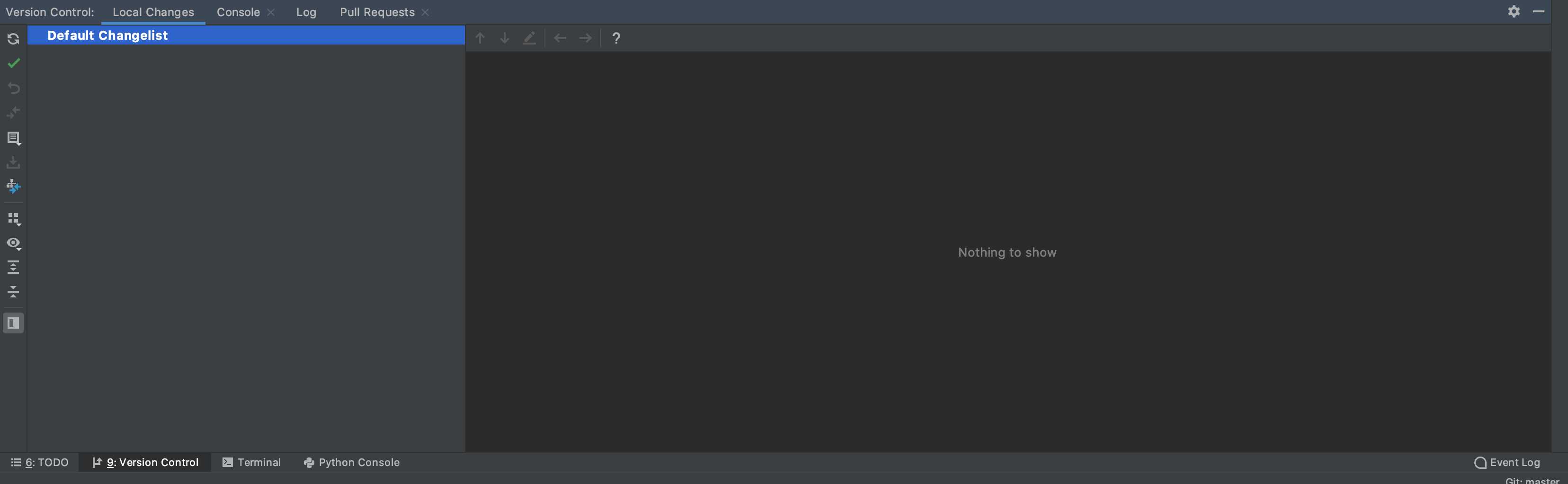This screenshot has height=484, width=1568.
Task: Toggle the Preview Diff panel button
Action: [13, 323]
